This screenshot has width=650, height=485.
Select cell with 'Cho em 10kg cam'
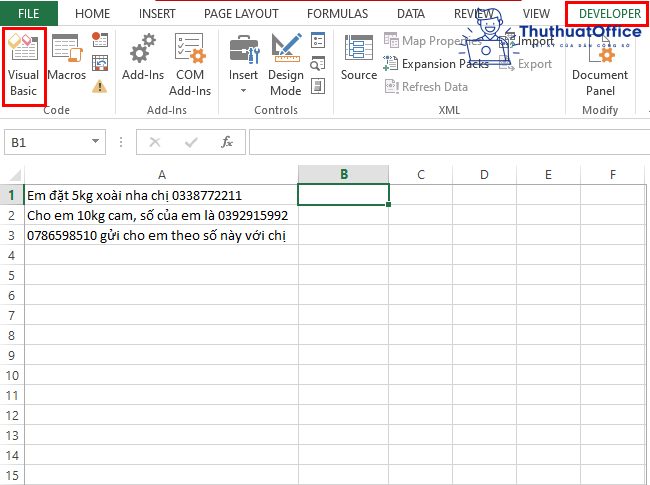(x=161, y=215)
